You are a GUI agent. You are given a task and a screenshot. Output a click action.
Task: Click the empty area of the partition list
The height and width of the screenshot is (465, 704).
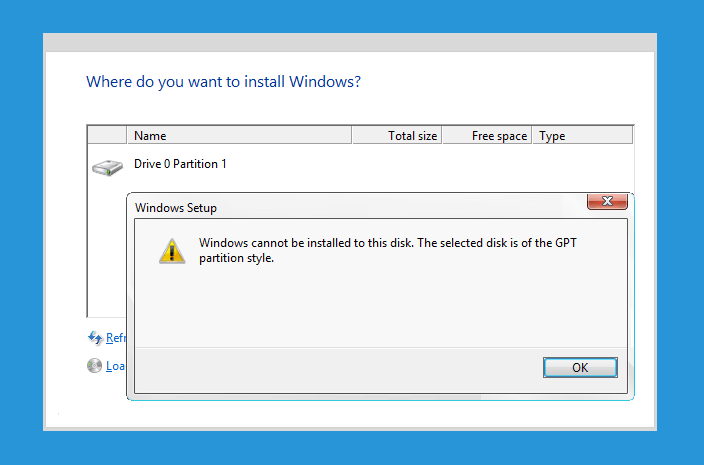pos(107,251)
